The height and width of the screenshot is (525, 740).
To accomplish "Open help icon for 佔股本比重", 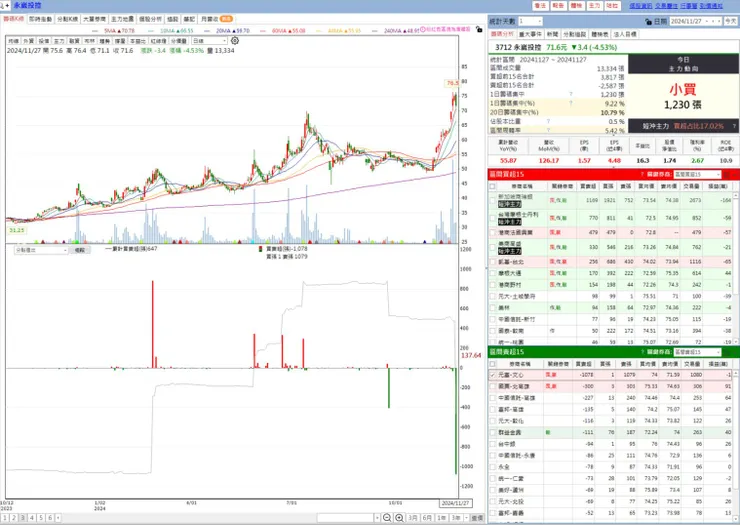I will click(x=548, y=121).
